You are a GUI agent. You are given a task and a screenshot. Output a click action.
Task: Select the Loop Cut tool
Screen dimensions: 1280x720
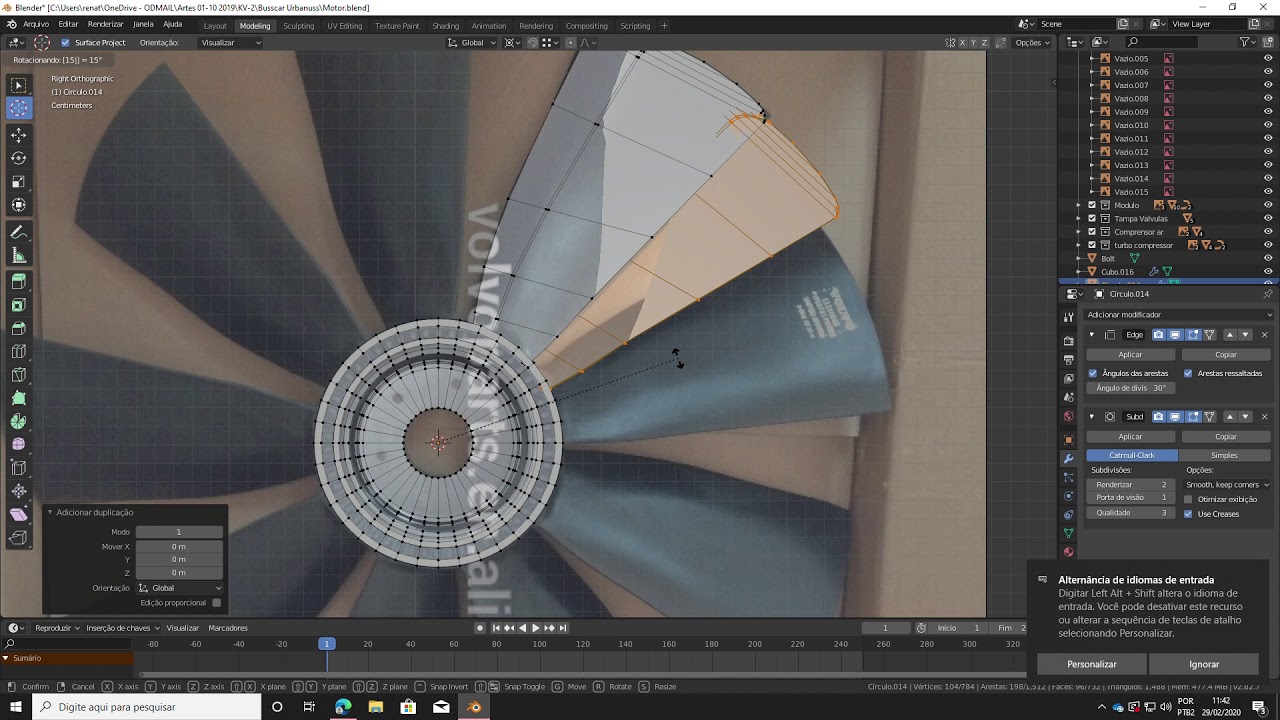[19, 351]
